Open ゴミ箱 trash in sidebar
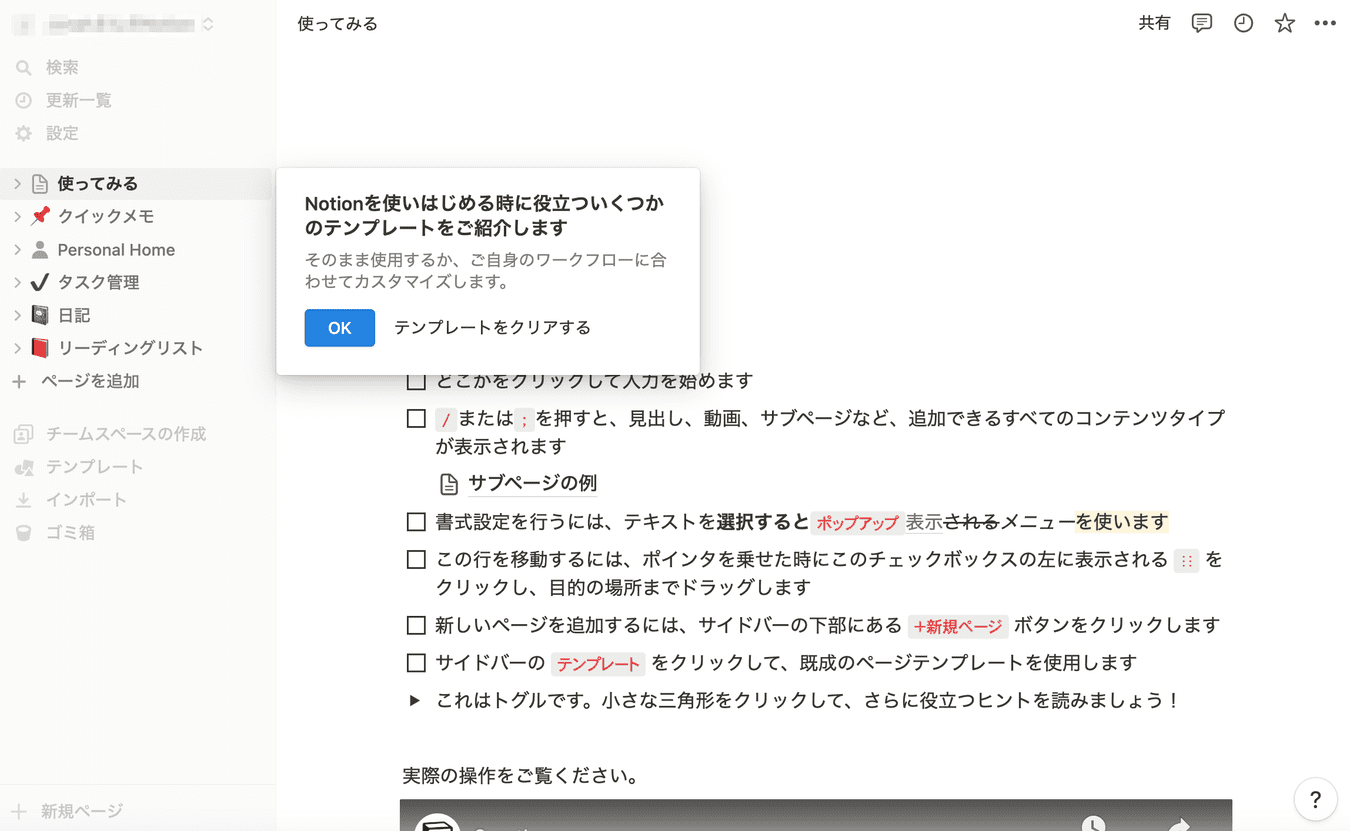The image size is (1350, 831). 55,533
